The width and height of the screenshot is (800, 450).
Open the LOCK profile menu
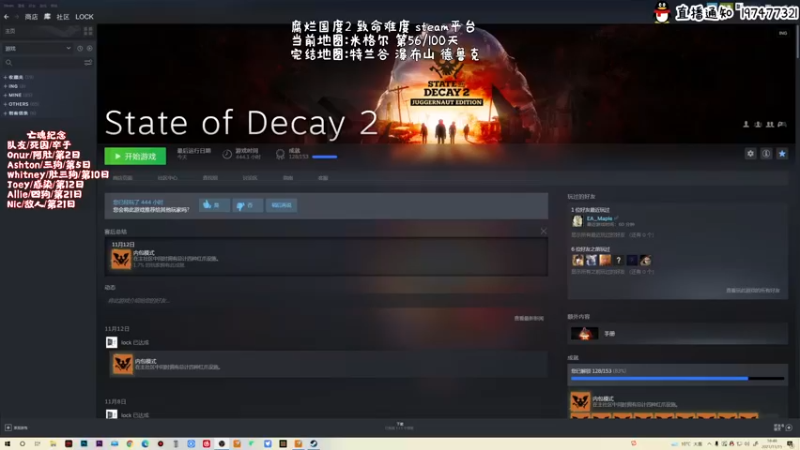point(84,17)
